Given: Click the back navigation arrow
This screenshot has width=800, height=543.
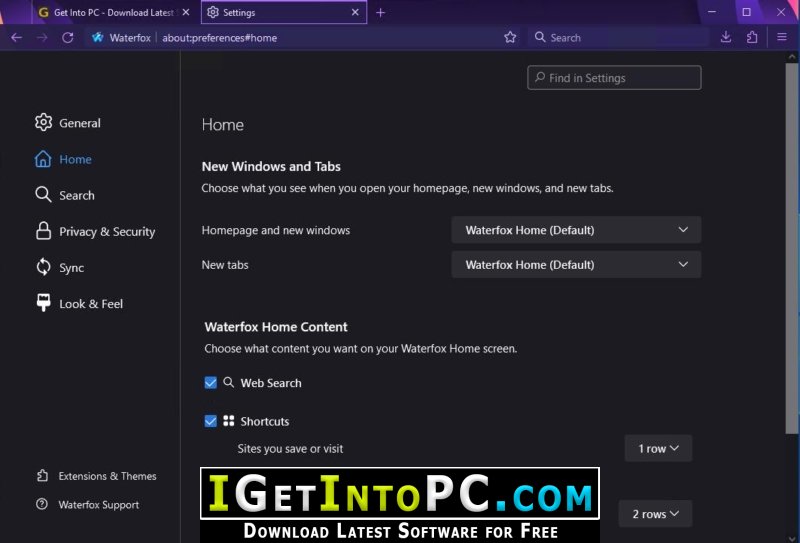Looking at the screenshot, I should point(16,38).
